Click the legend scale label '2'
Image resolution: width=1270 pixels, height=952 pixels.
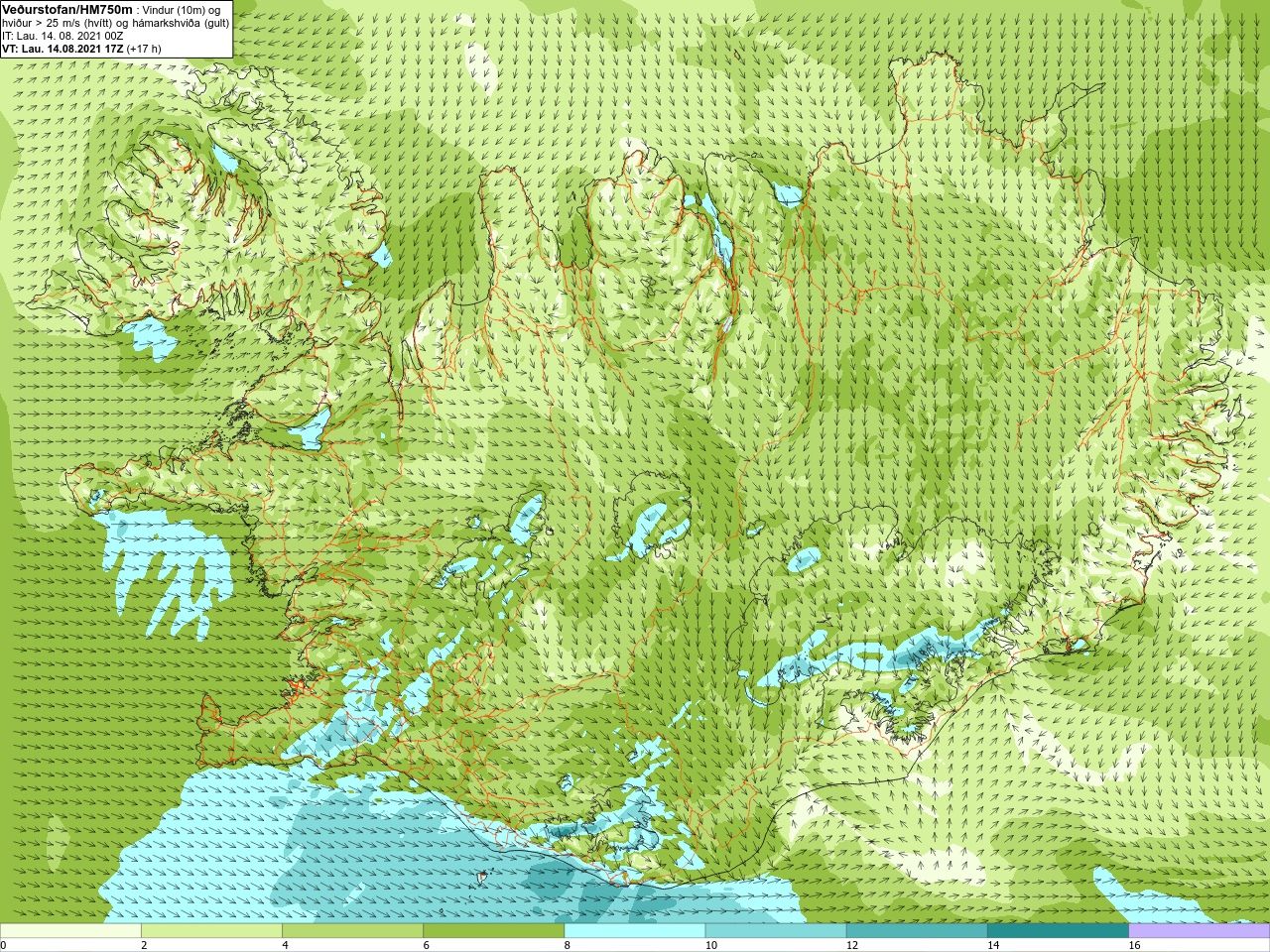[144, 945]
